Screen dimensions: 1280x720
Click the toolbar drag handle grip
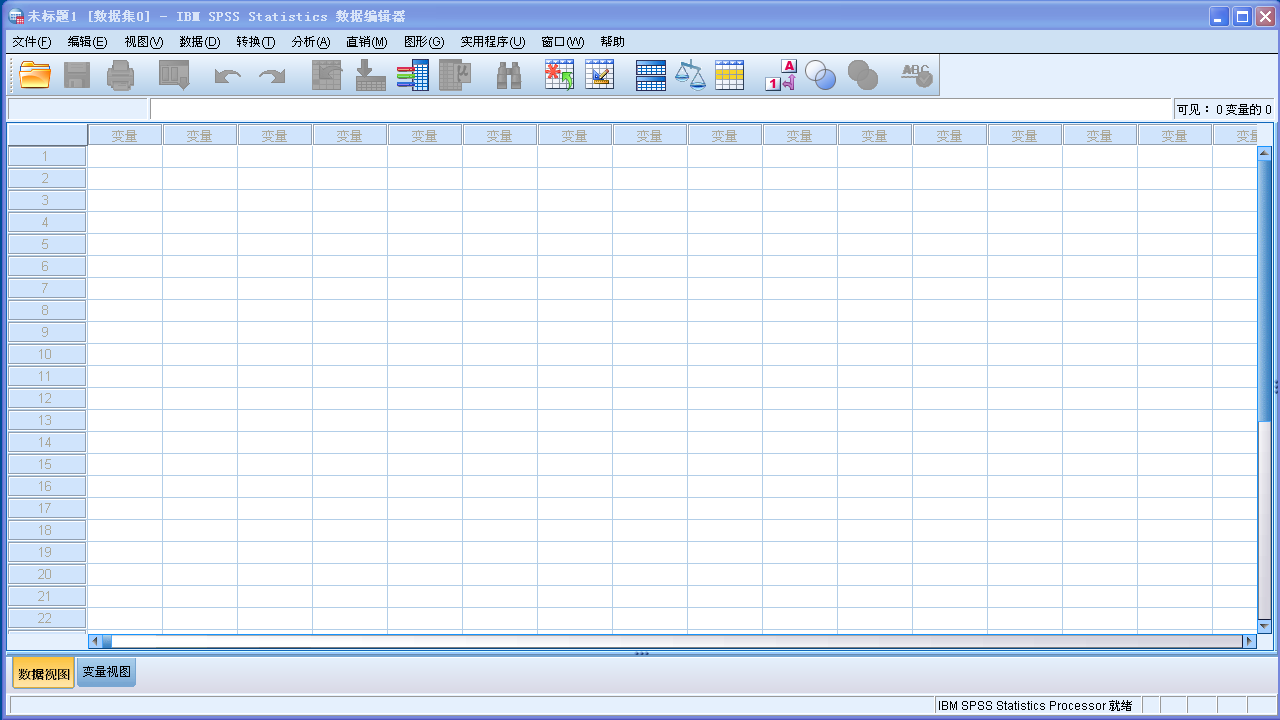tap(11, 75)
